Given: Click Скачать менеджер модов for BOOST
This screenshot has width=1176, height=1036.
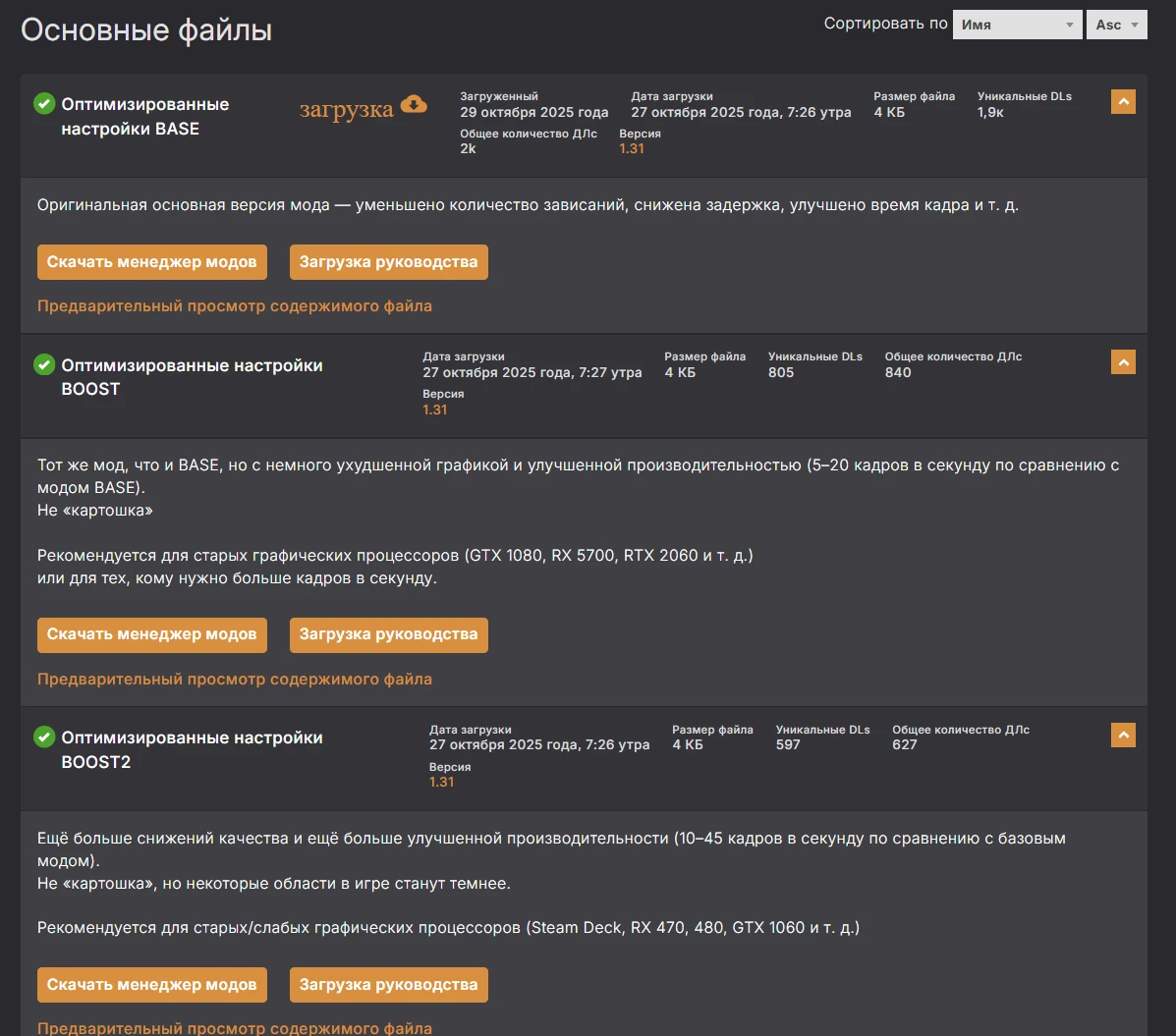Looking at the screenshot, I should pyautogui.click(x=152, y=634).
